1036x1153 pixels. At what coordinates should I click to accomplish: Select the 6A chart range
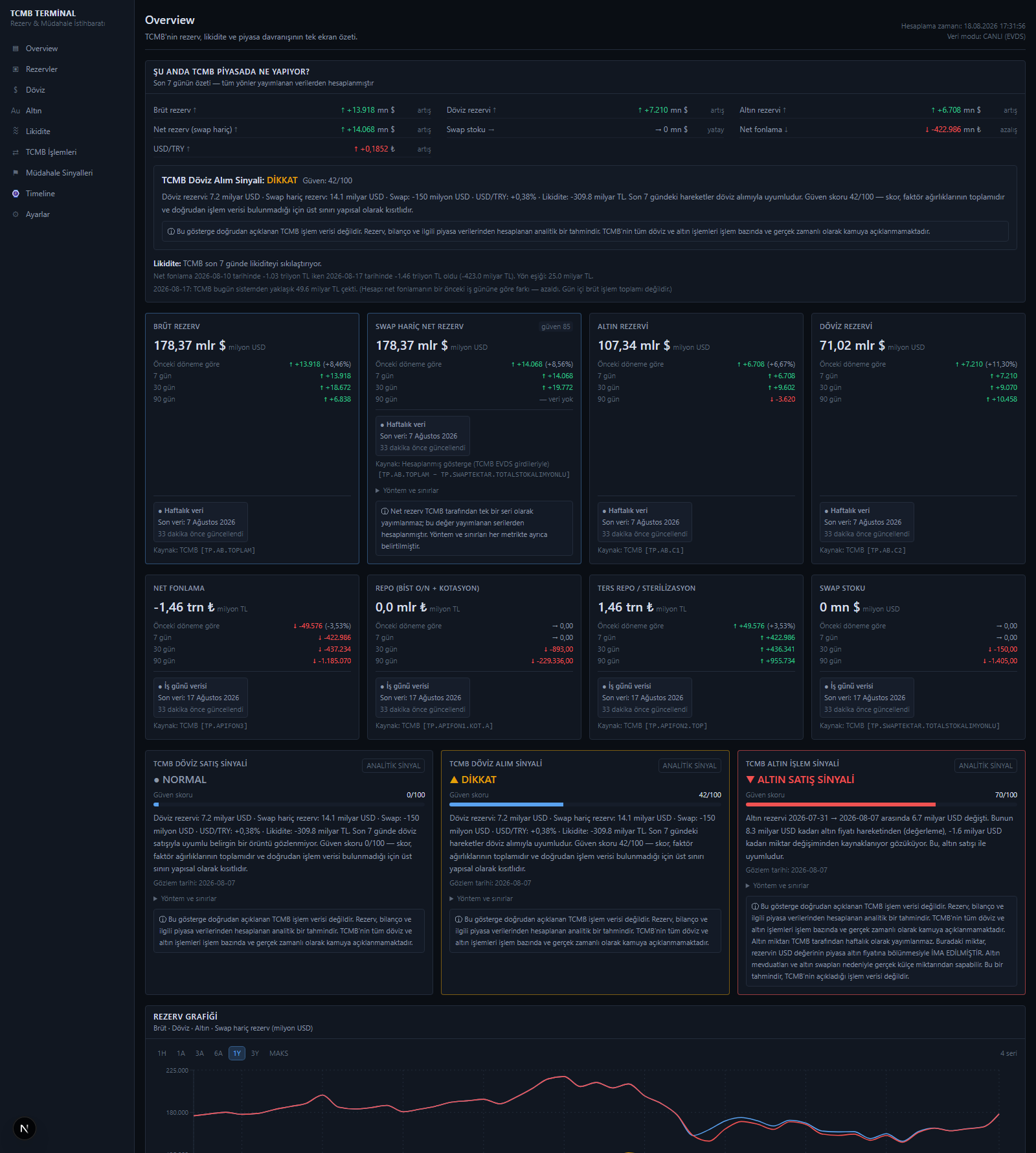(218, 1053)
